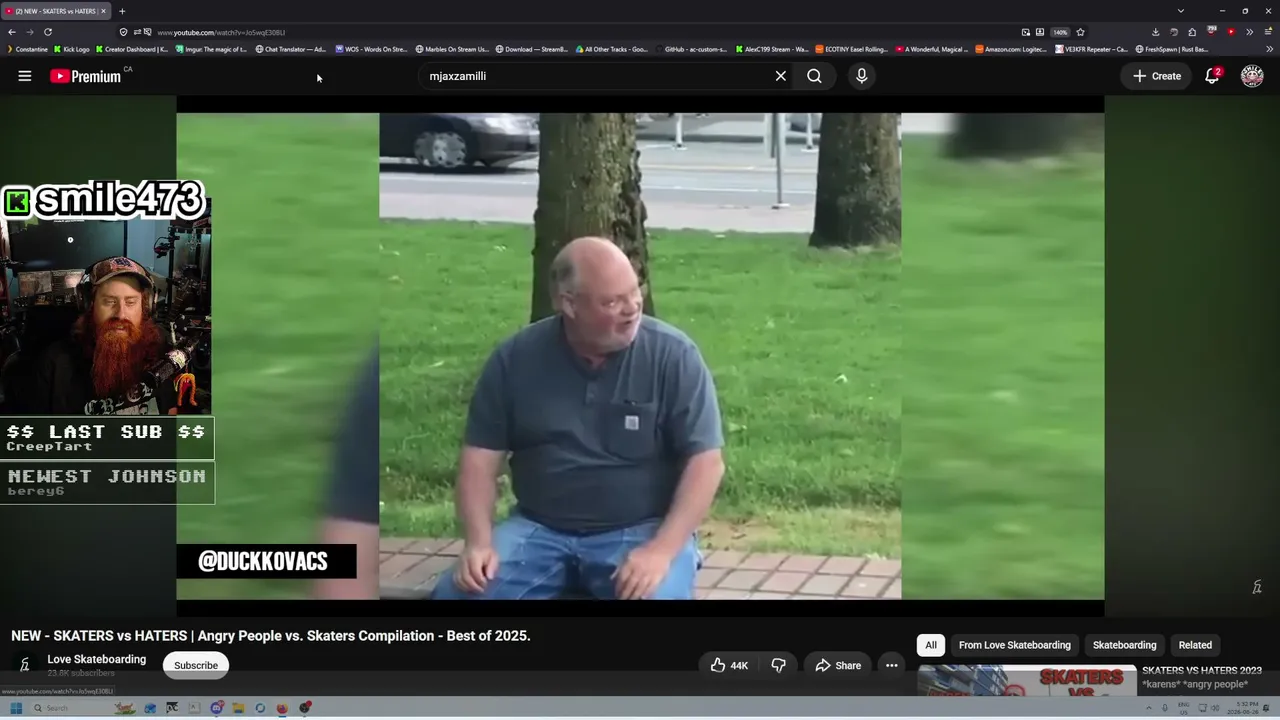Open a new browser tab

pos(122,11)
